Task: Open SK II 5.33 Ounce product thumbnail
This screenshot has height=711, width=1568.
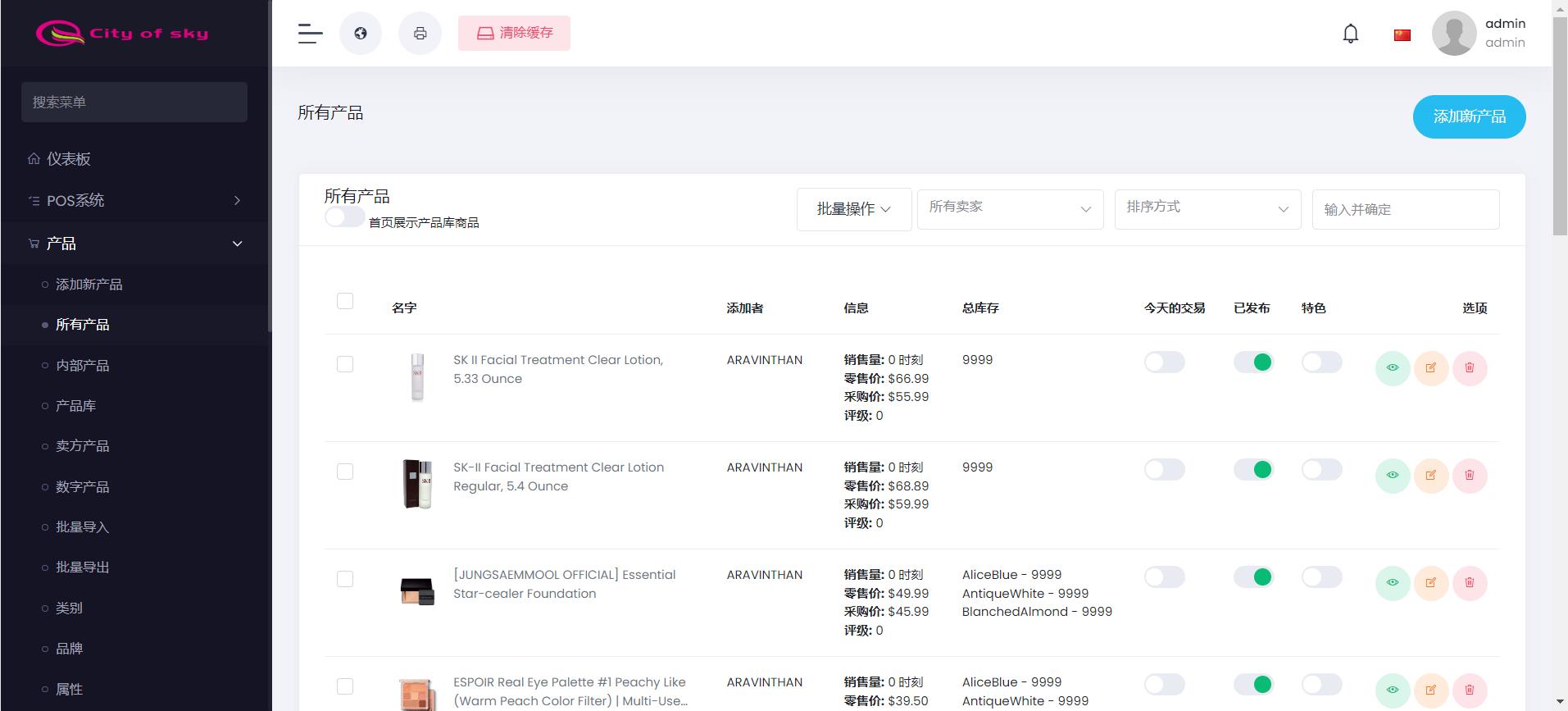Action: point(417,377)
